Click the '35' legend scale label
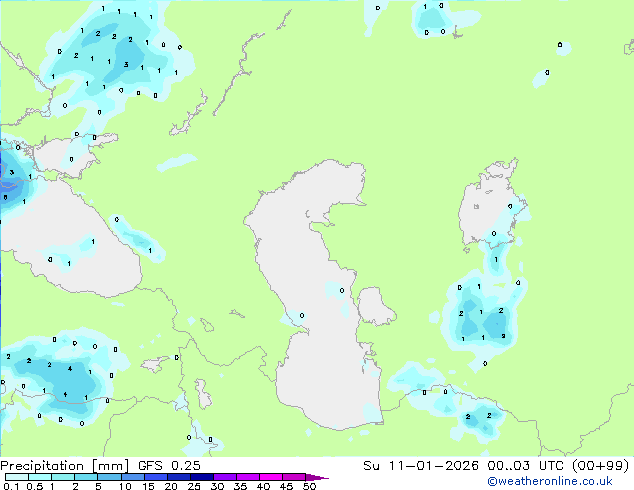 [x=240, y=486]
